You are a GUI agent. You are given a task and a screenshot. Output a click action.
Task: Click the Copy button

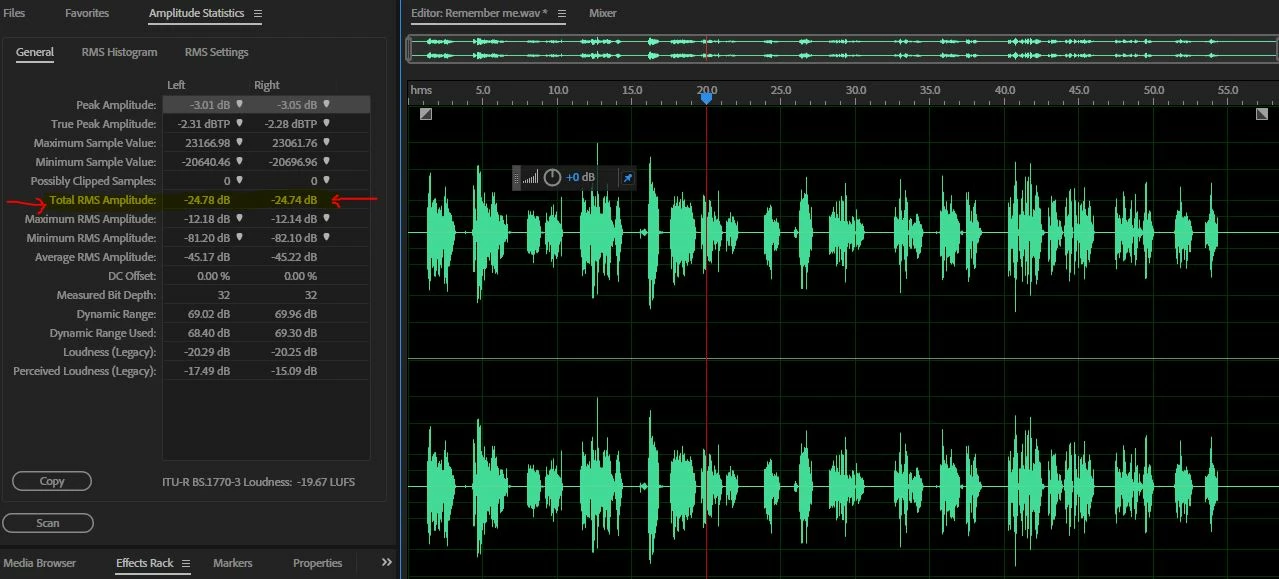tap(52, 481)
